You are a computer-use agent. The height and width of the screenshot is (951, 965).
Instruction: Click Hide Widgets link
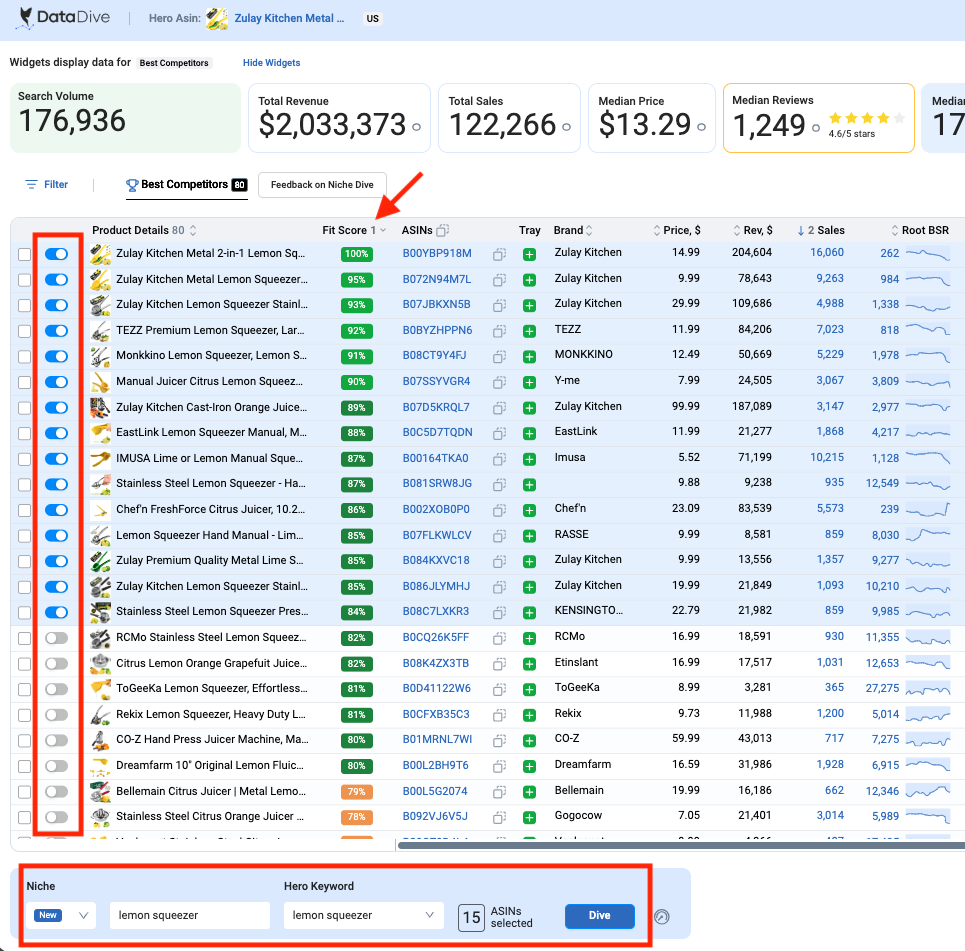click(271, 63)
